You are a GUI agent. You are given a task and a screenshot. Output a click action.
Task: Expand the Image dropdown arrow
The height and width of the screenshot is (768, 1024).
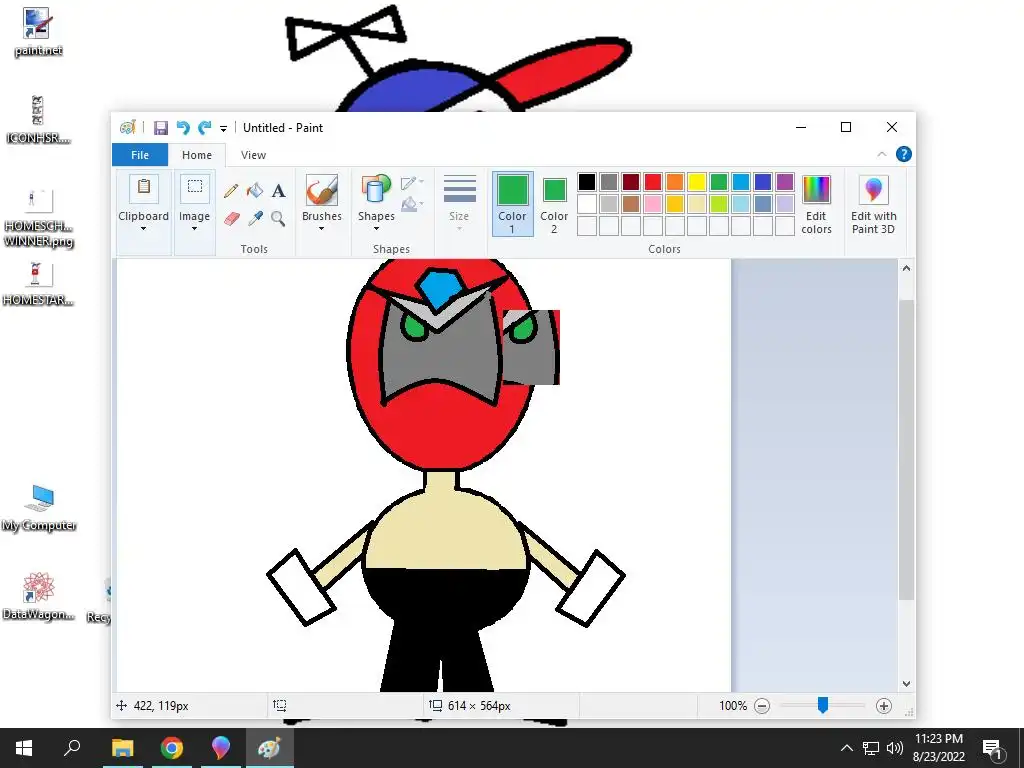[194, 229]
